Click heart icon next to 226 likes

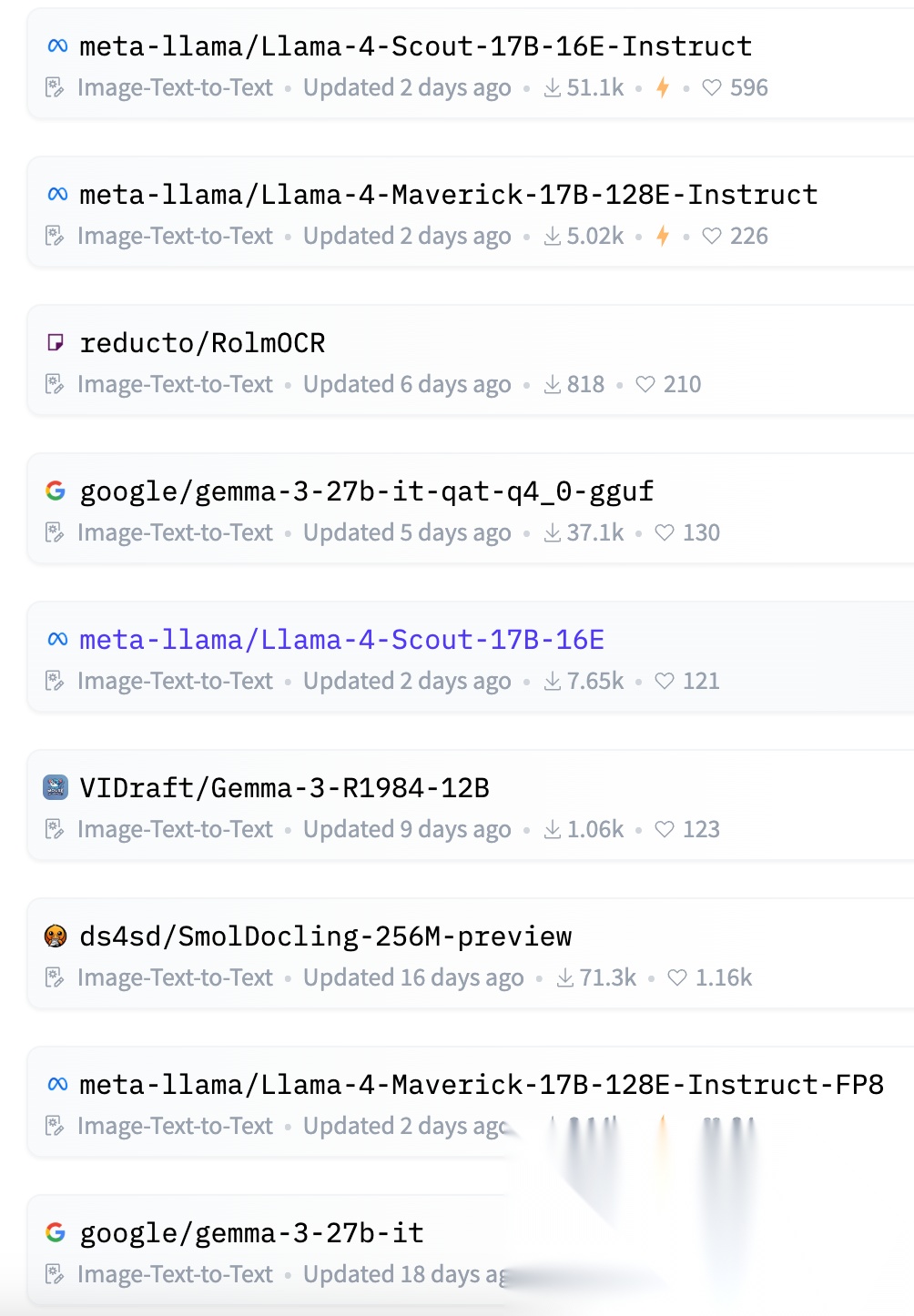[712, 237]
